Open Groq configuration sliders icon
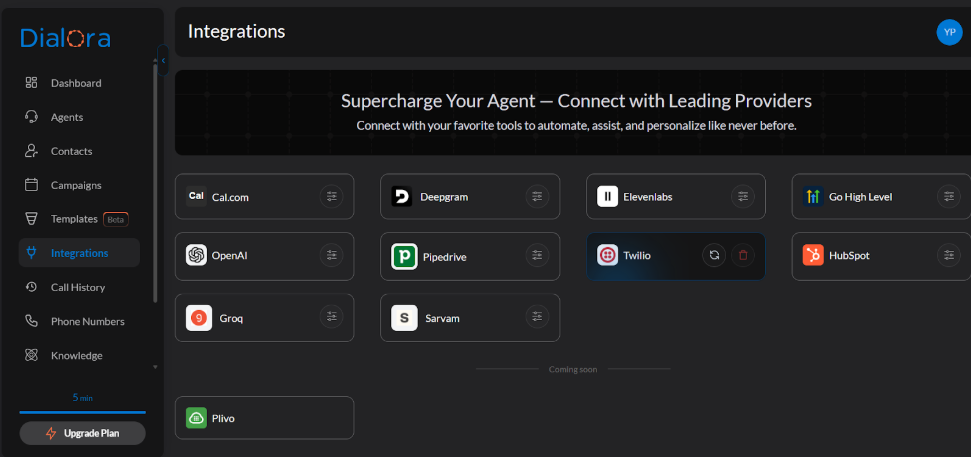The image size is (971, 457). point(331,317)
